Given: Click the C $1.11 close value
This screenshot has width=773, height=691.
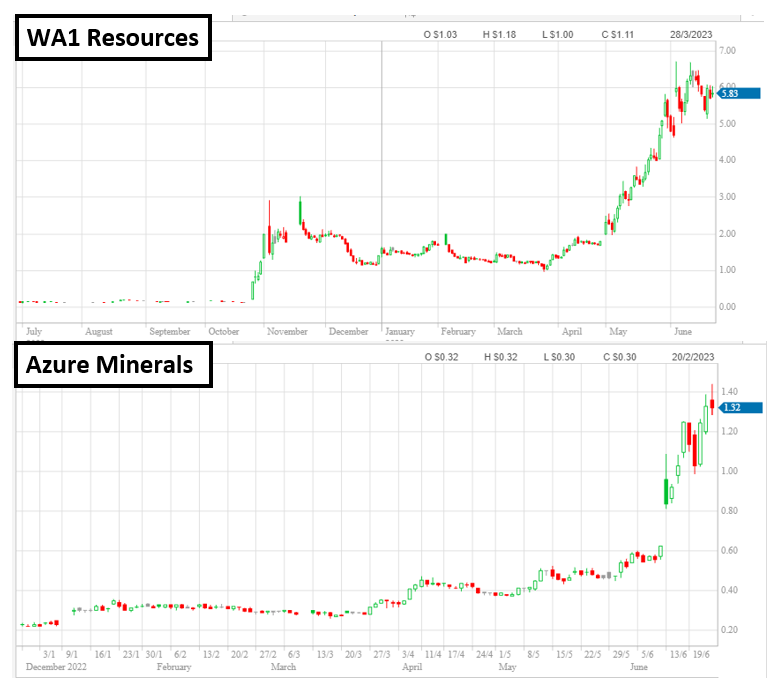Looking at the screenshot, I should (617, 35).
